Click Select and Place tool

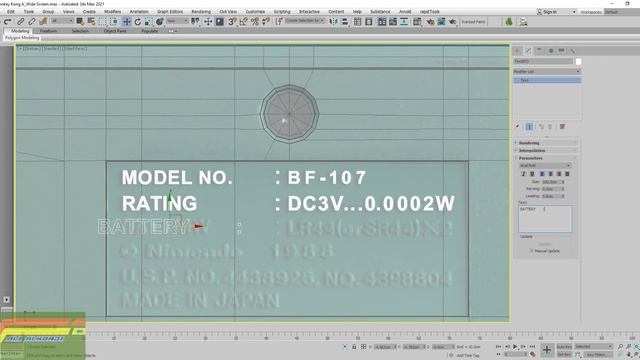pos(160,21)
